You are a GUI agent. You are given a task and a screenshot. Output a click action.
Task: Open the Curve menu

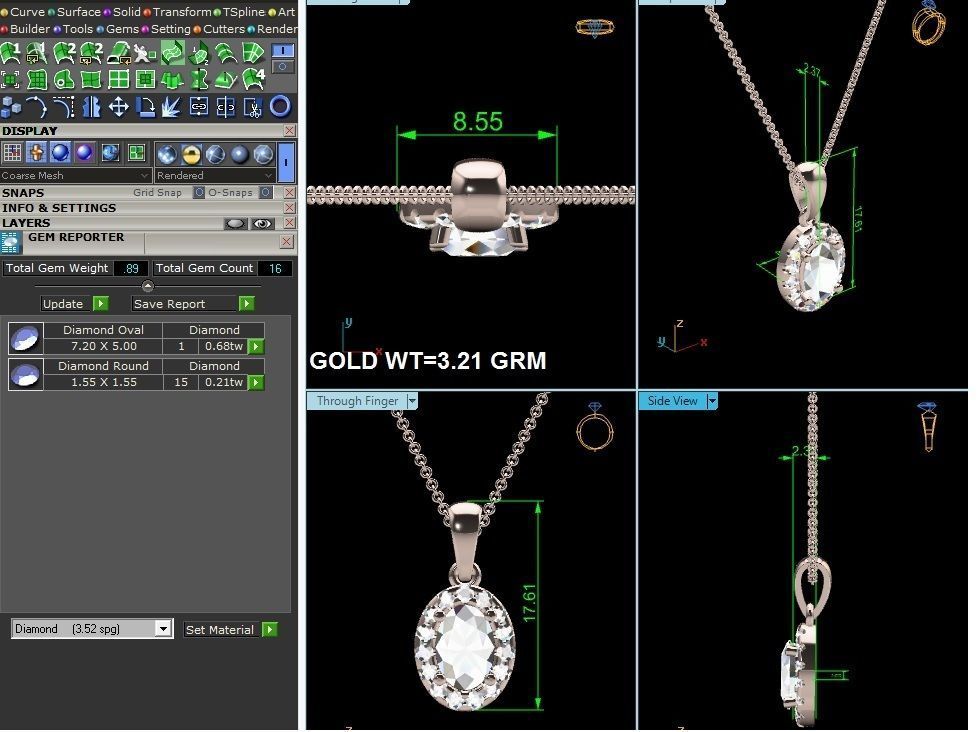(27, 12)
